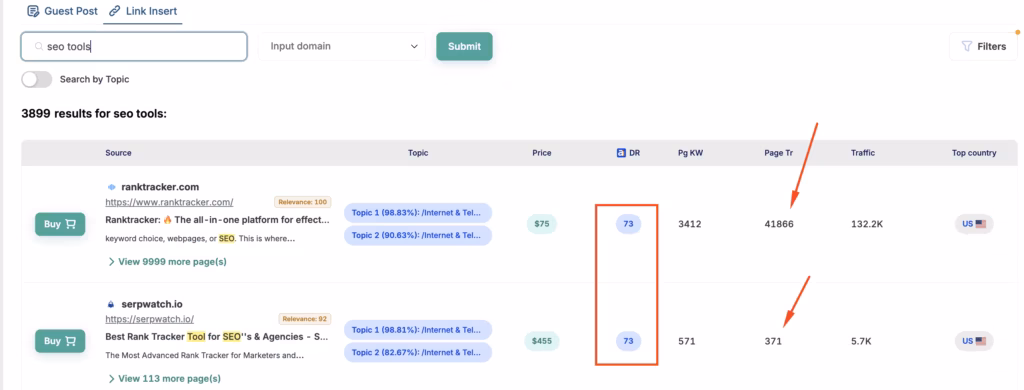Open the Filters panel

point(983,46)
